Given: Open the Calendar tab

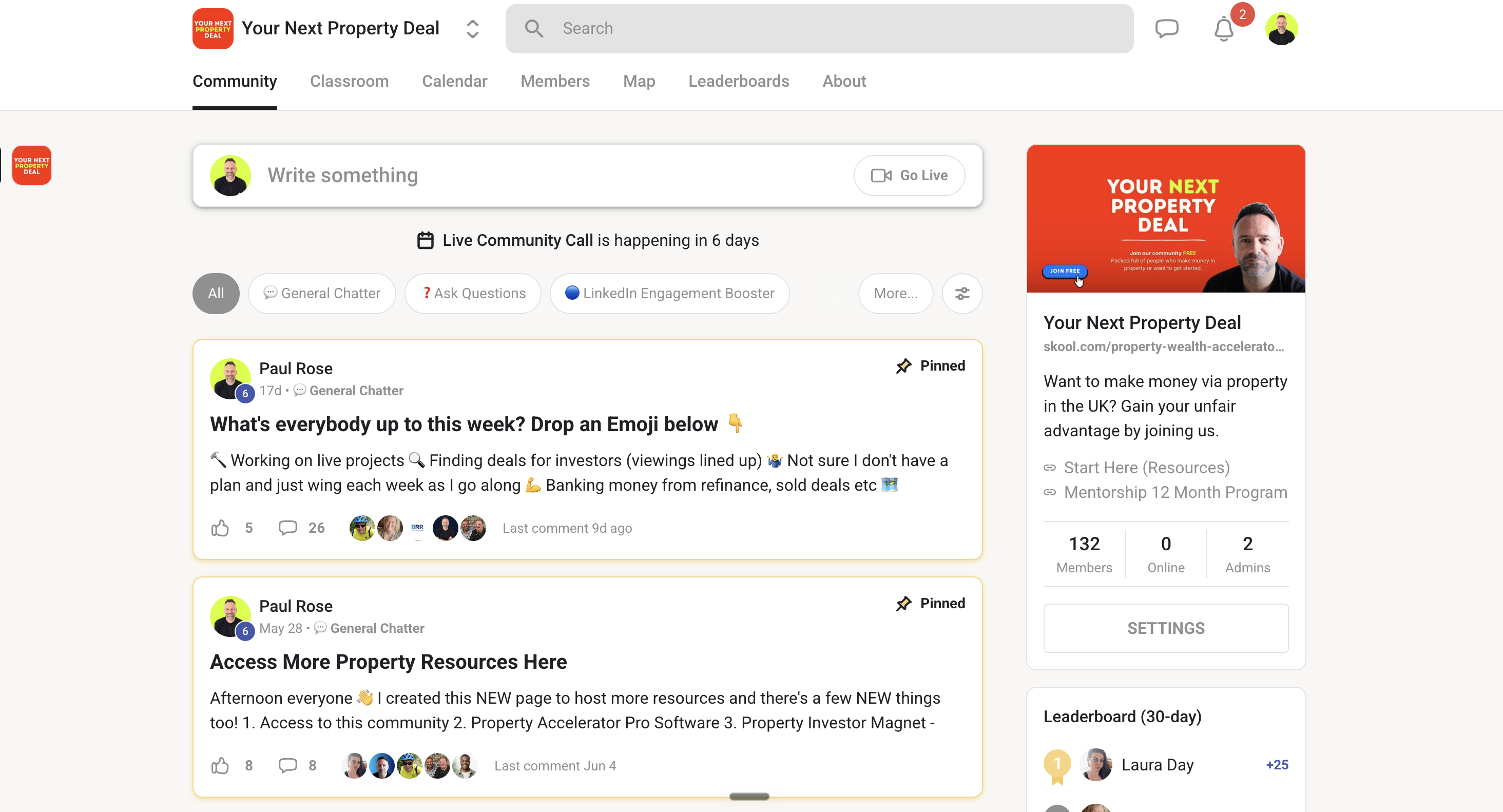Looking at the screenshot, I should (x=454, y=81).
